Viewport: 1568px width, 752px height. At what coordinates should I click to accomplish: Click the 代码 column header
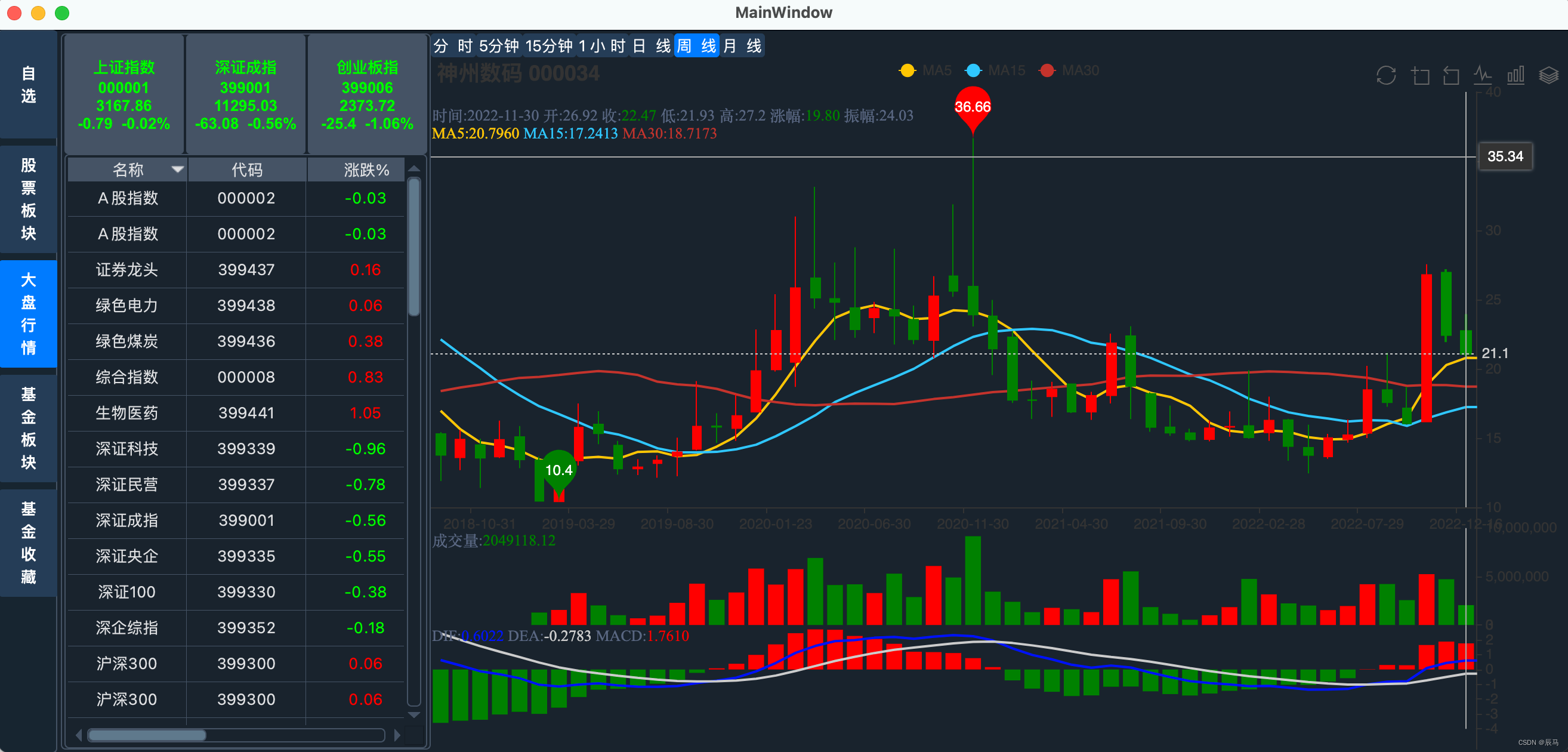click(246, 170)
